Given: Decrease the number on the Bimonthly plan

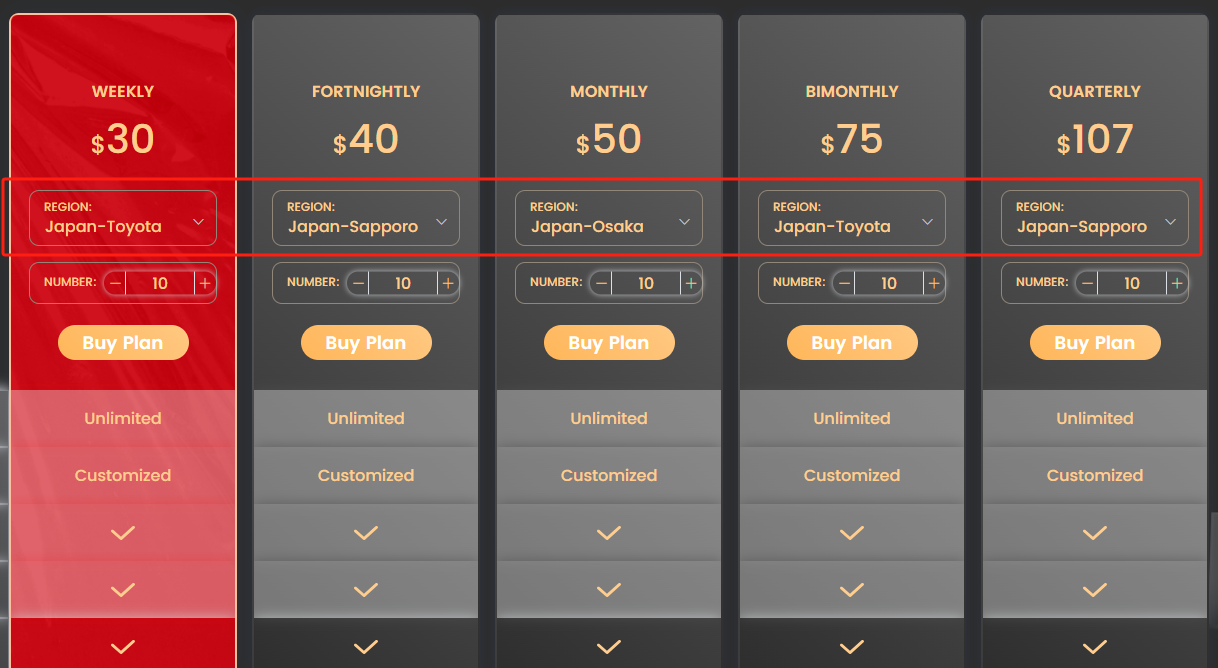Looking at the screenshot, I should tap(843, 283).
